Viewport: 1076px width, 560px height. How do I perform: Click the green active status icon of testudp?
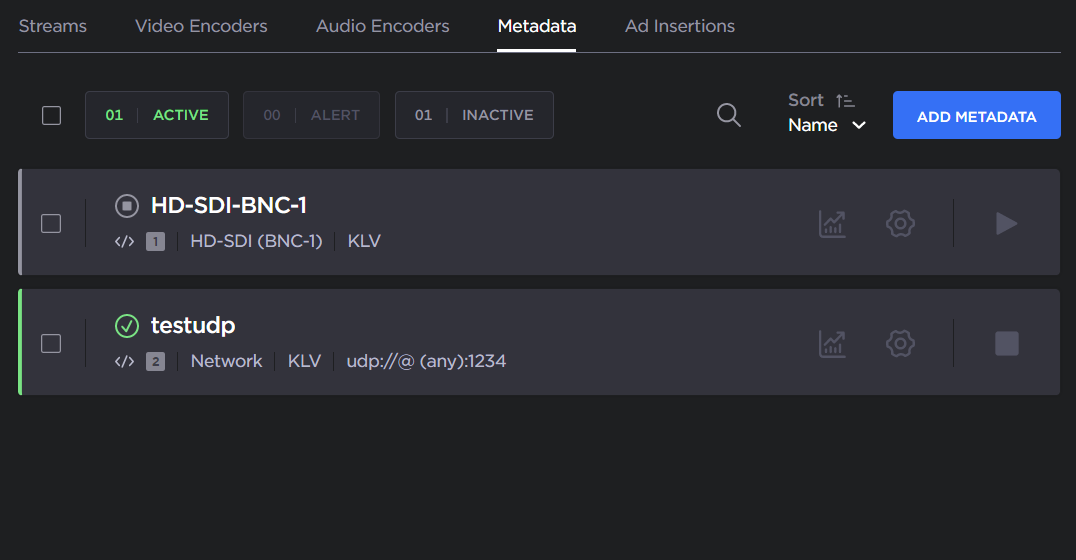click(x=127, y=326)
